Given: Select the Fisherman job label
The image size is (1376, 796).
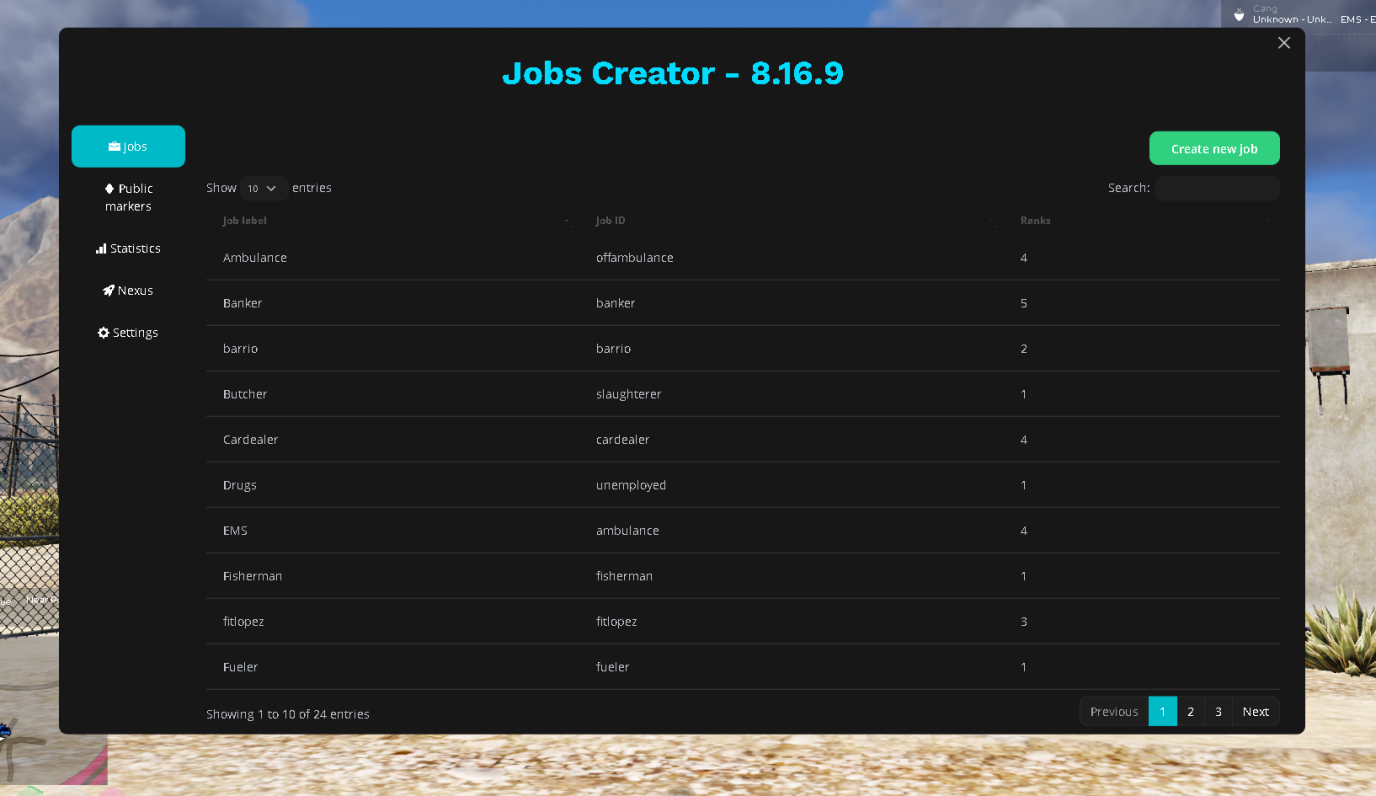Looking at the screenshot, I should click(x=252, y=576).
